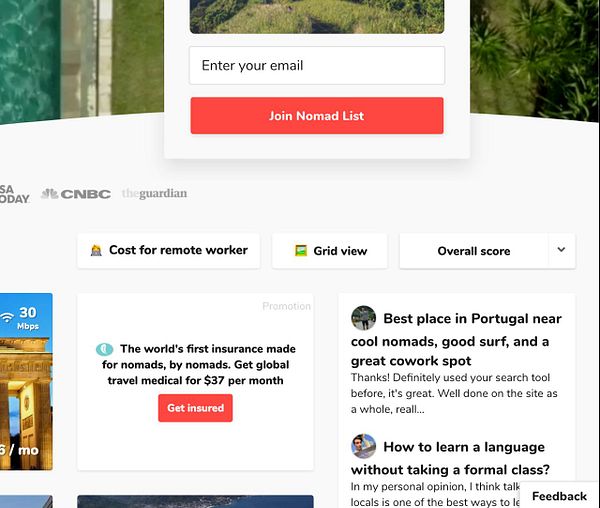Focus the Enter your email field

317,65
